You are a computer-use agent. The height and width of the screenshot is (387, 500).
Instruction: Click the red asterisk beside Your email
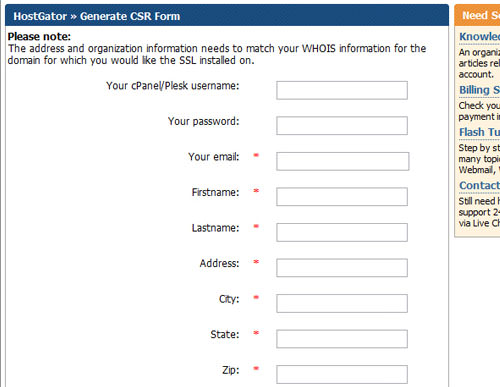pyautogui.click(x=256, y=155)
